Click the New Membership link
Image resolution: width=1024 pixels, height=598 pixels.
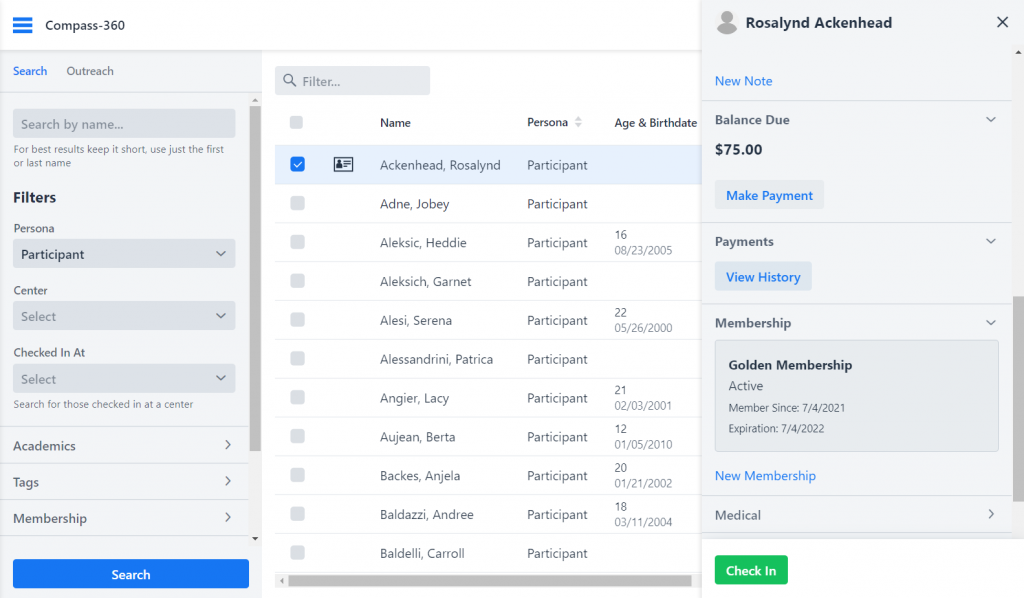[x=765, y=476]
